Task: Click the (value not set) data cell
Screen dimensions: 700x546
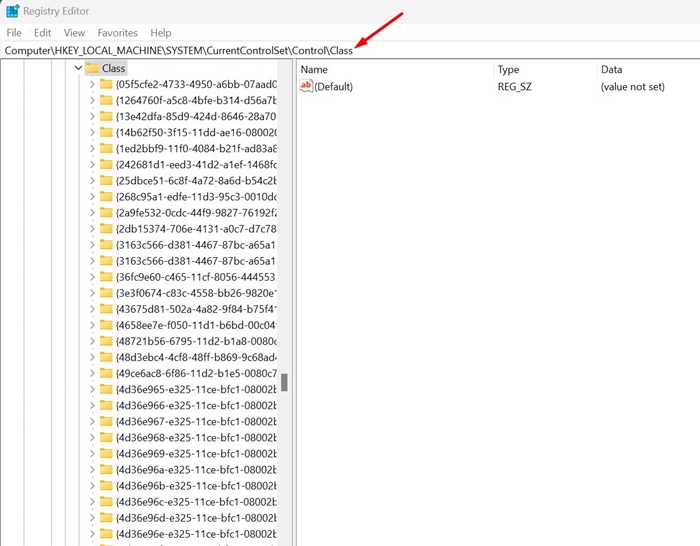Action: click(633, 87)
